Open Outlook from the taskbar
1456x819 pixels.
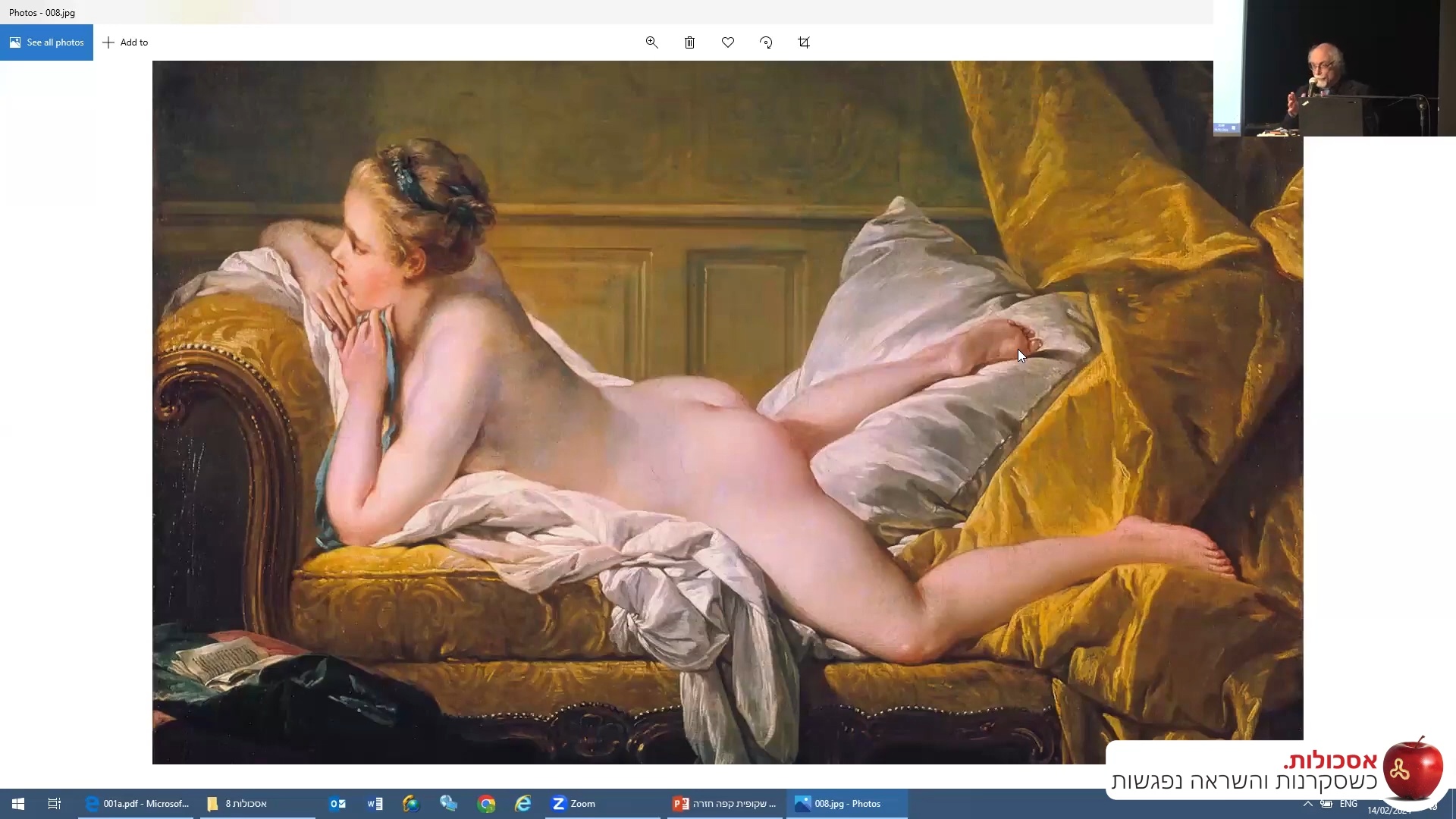(x=337, y=804)
